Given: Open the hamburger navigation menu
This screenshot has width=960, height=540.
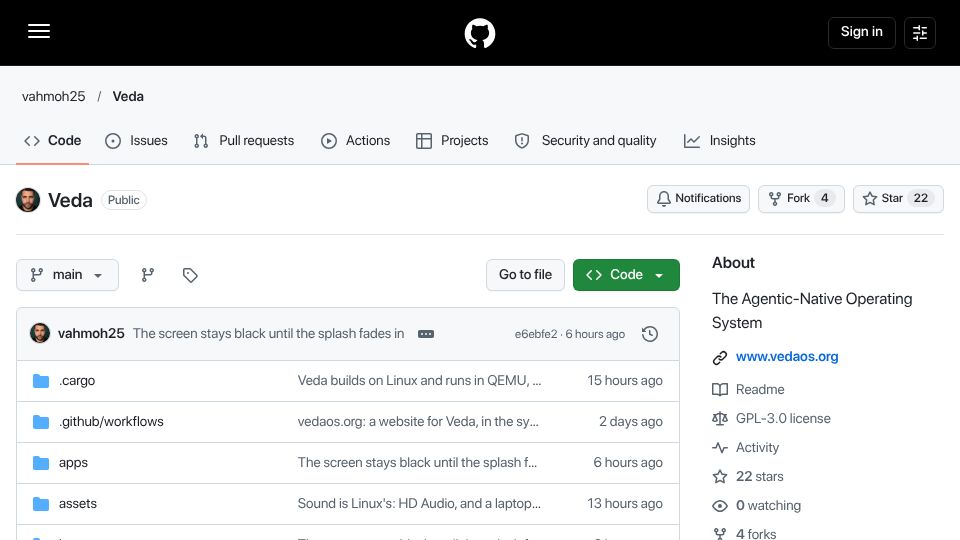Looking at the screenshot, I should (39, 32).
